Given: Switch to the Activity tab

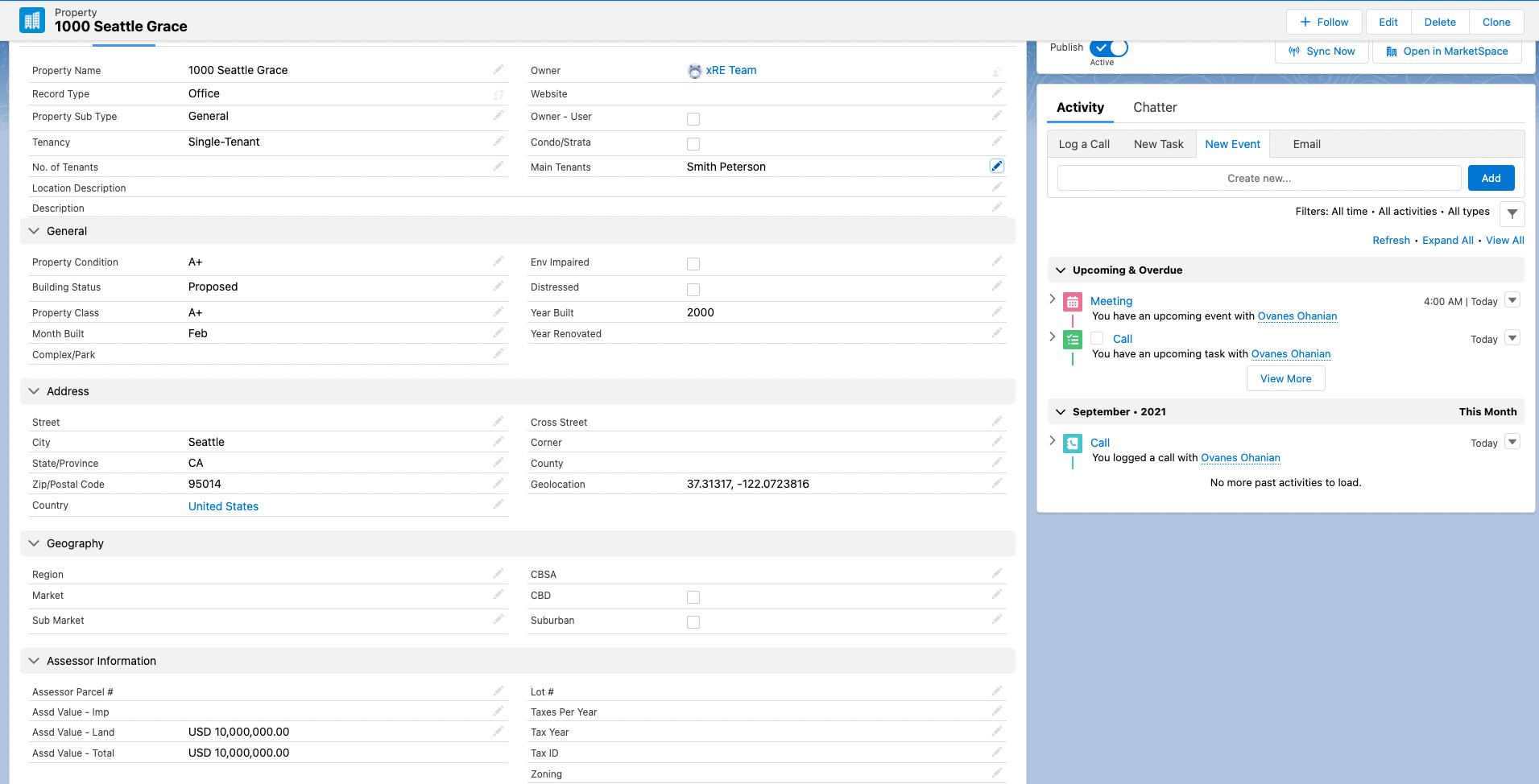Looking at the screenshot, I should [1080, 107].
